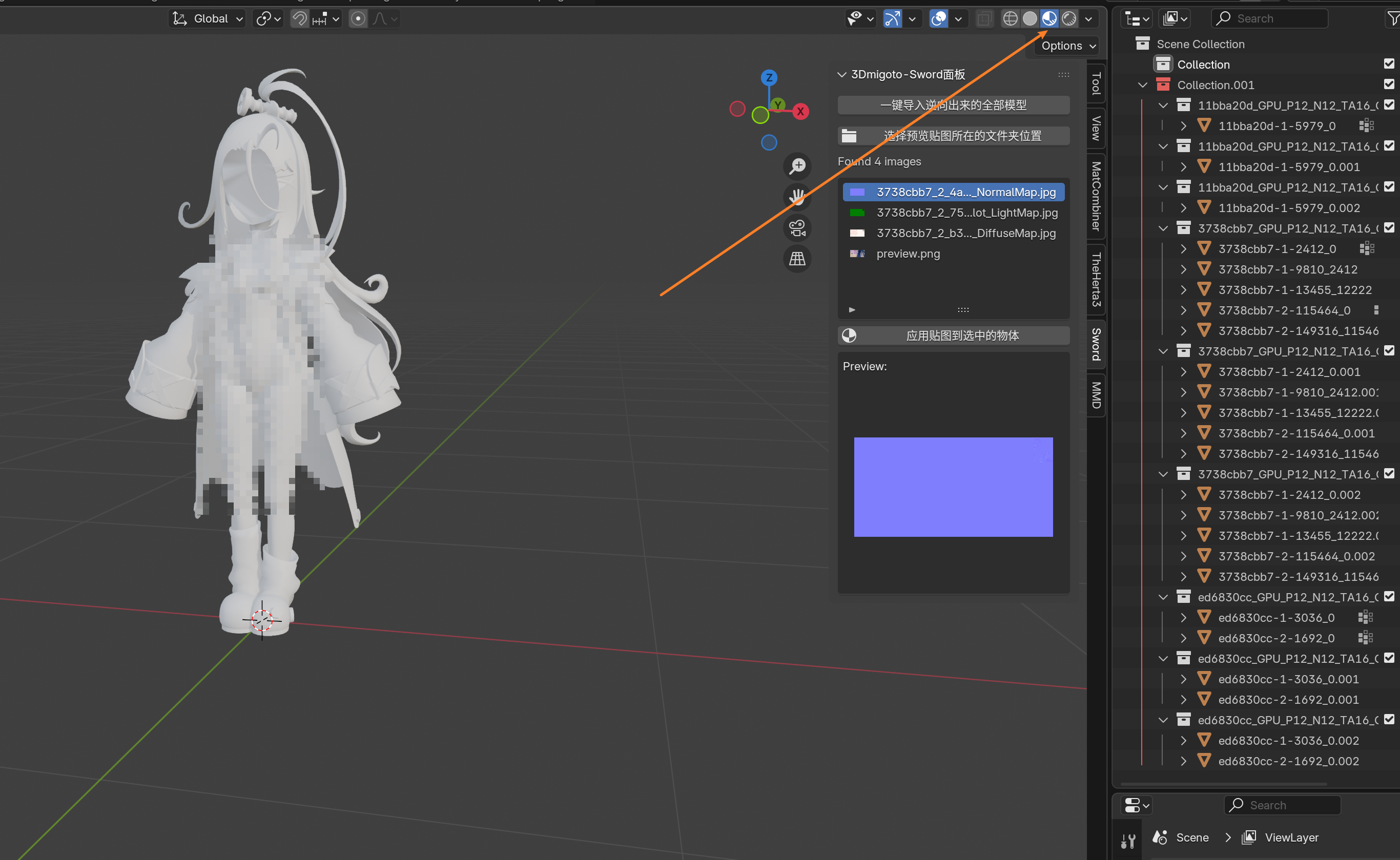
Task: Open Global transform orientation dropdown
Action: [x=208, y=19]
